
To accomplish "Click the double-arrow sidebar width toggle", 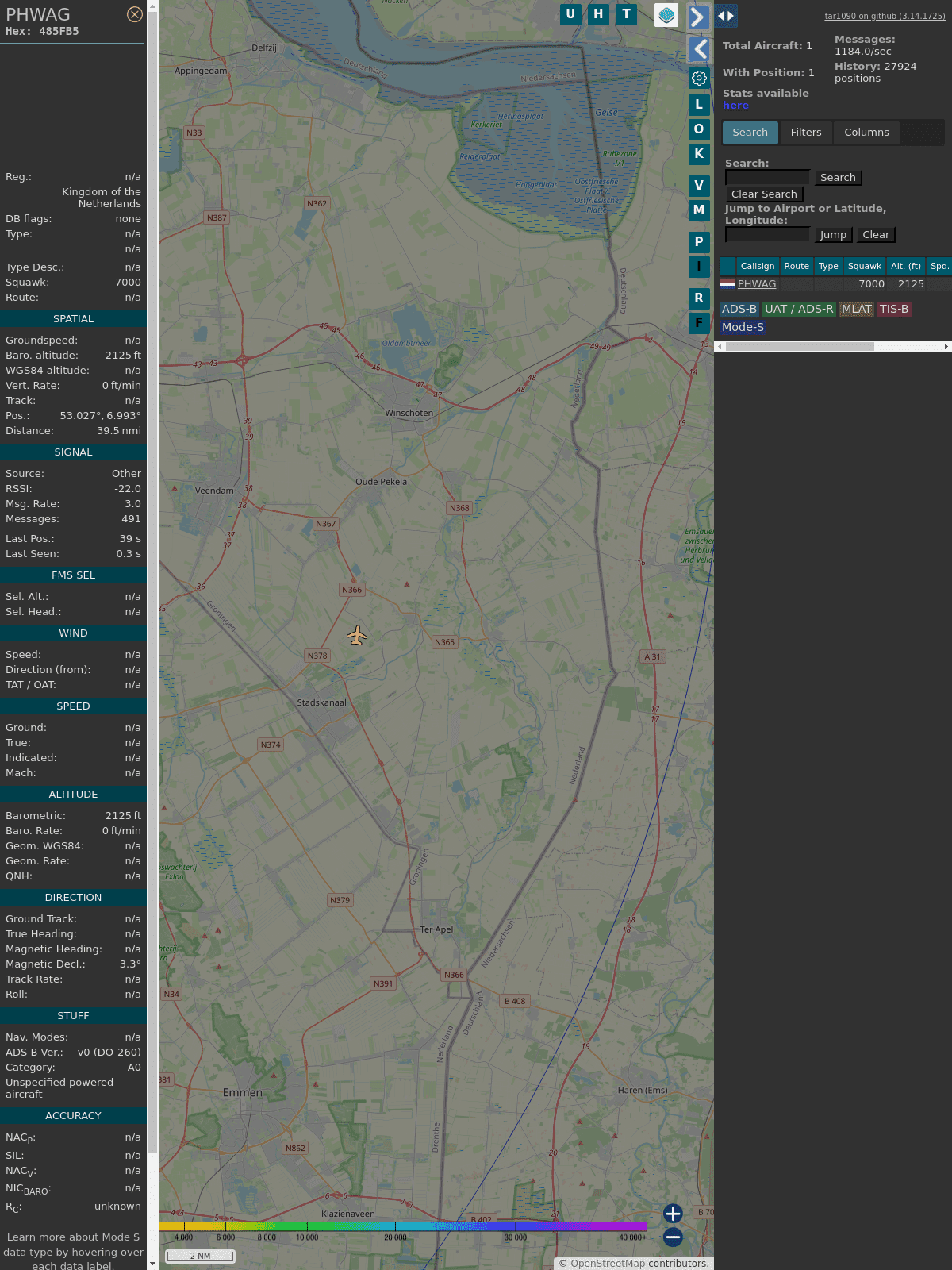I will (x=726, y=16).
